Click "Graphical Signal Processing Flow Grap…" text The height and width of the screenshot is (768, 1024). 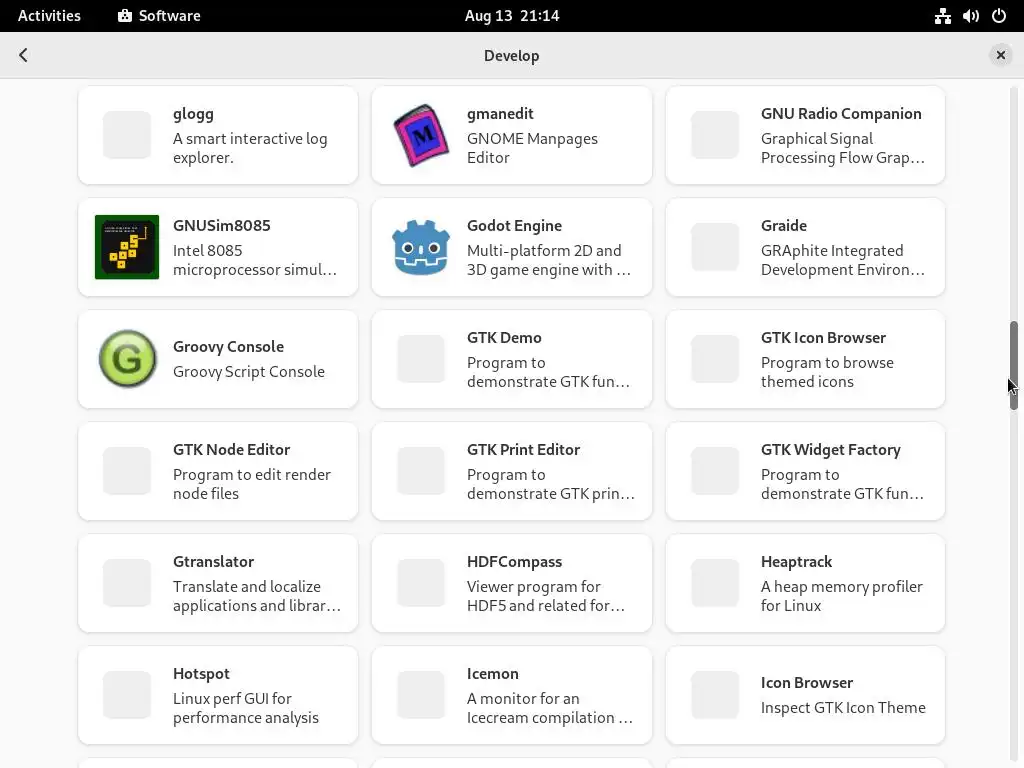pyautogui.click(x=842, y=148)
